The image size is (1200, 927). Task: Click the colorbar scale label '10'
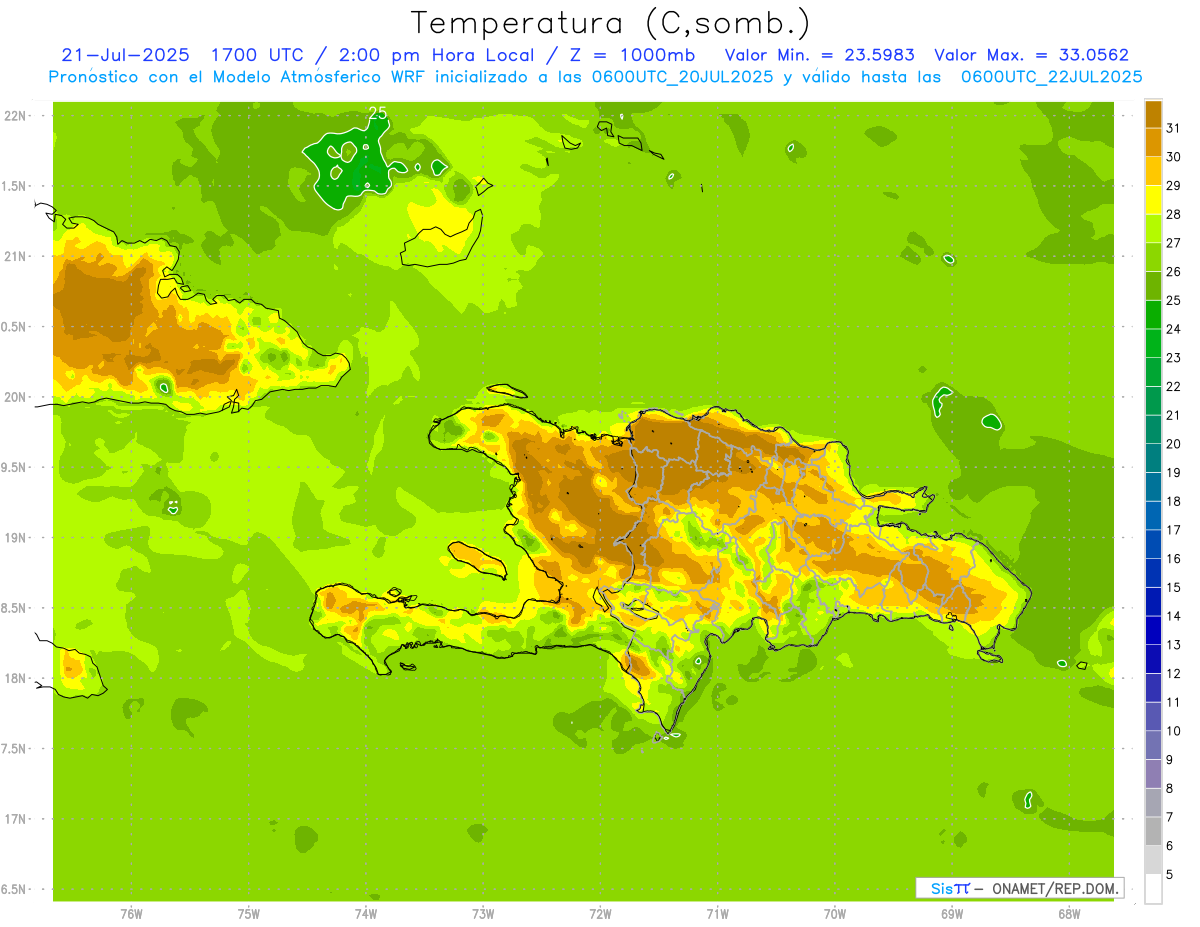pos(1173,731)
